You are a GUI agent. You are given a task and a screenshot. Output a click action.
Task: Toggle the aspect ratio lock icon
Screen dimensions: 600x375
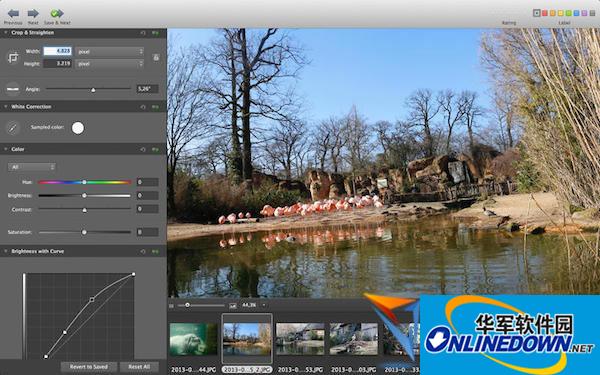pos(156,57)
